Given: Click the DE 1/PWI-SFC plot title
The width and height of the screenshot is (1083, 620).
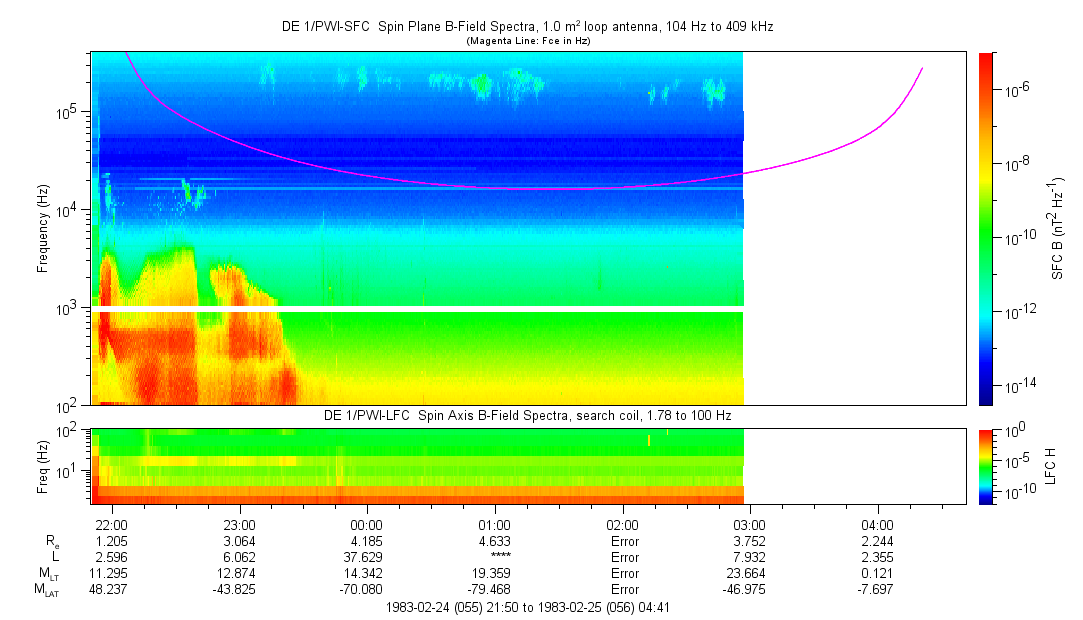Looking at the screenshot, I should click(527, 27).
